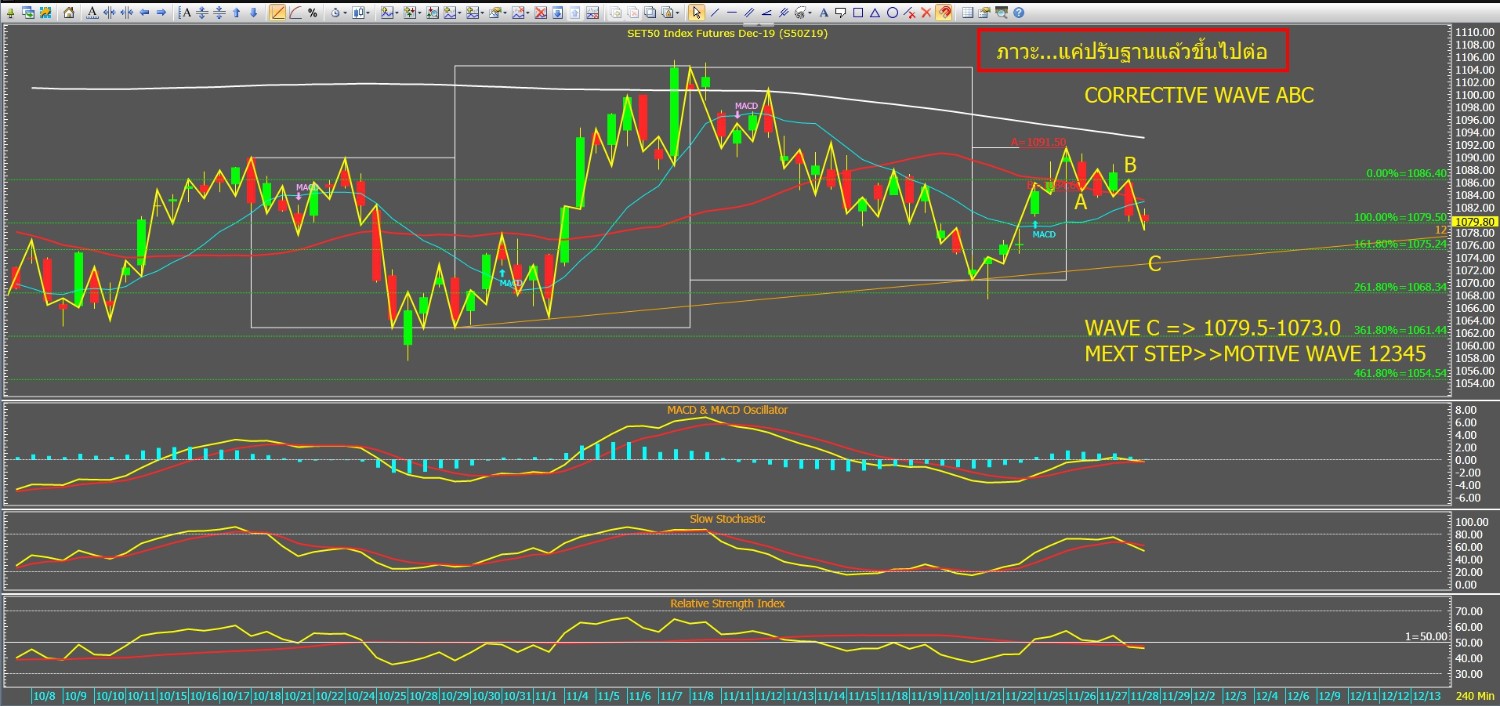The image size is (1500, 706).
Task: Click the wave label C on chart
Action: coord(1154,264)
